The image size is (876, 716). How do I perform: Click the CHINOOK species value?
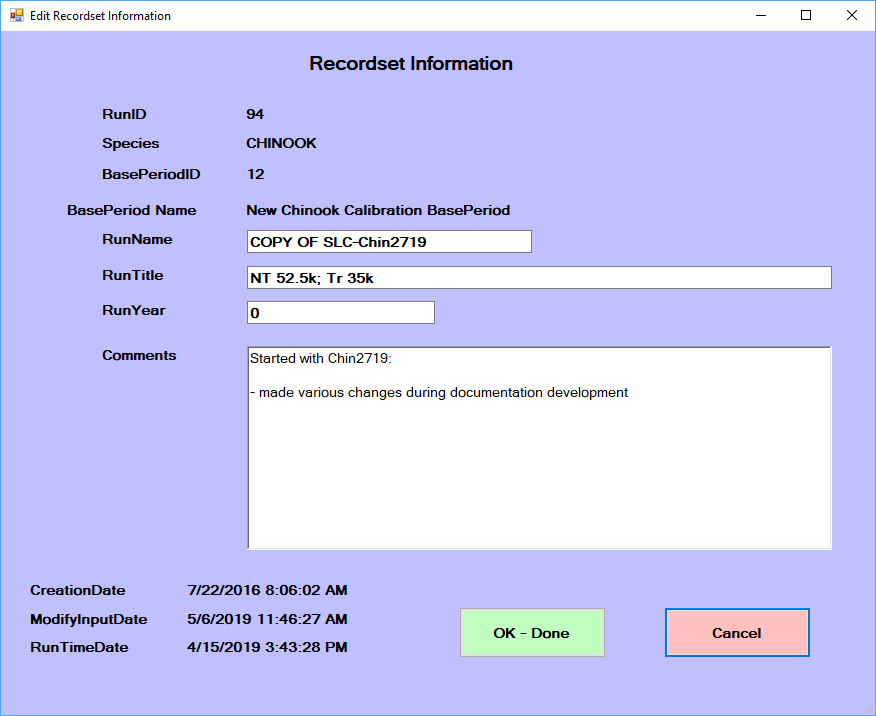pos(282,143)
